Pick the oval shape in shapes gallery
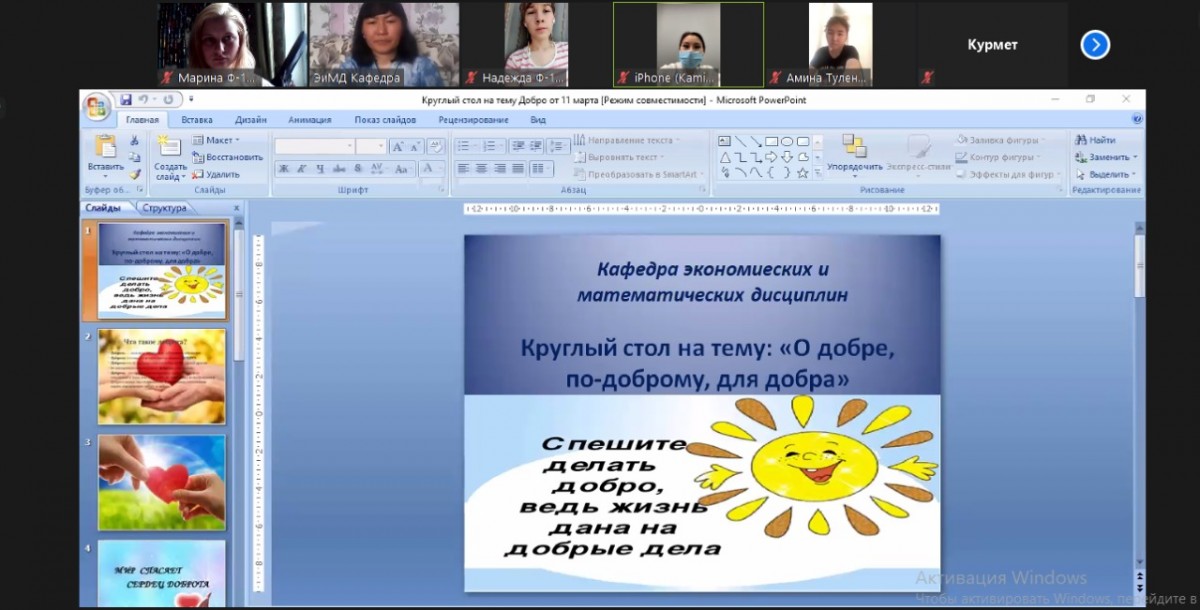The height and width of the screenshot is (610, 1200). coord(787,141)
